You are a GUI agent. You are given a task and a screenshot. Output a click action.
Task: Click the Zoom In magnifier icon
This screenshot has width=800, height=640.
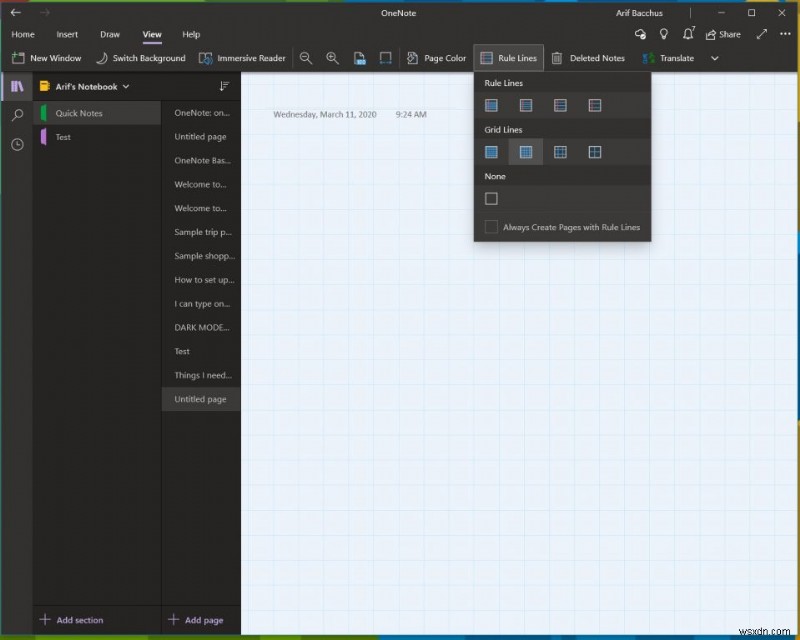coord(333,58)
